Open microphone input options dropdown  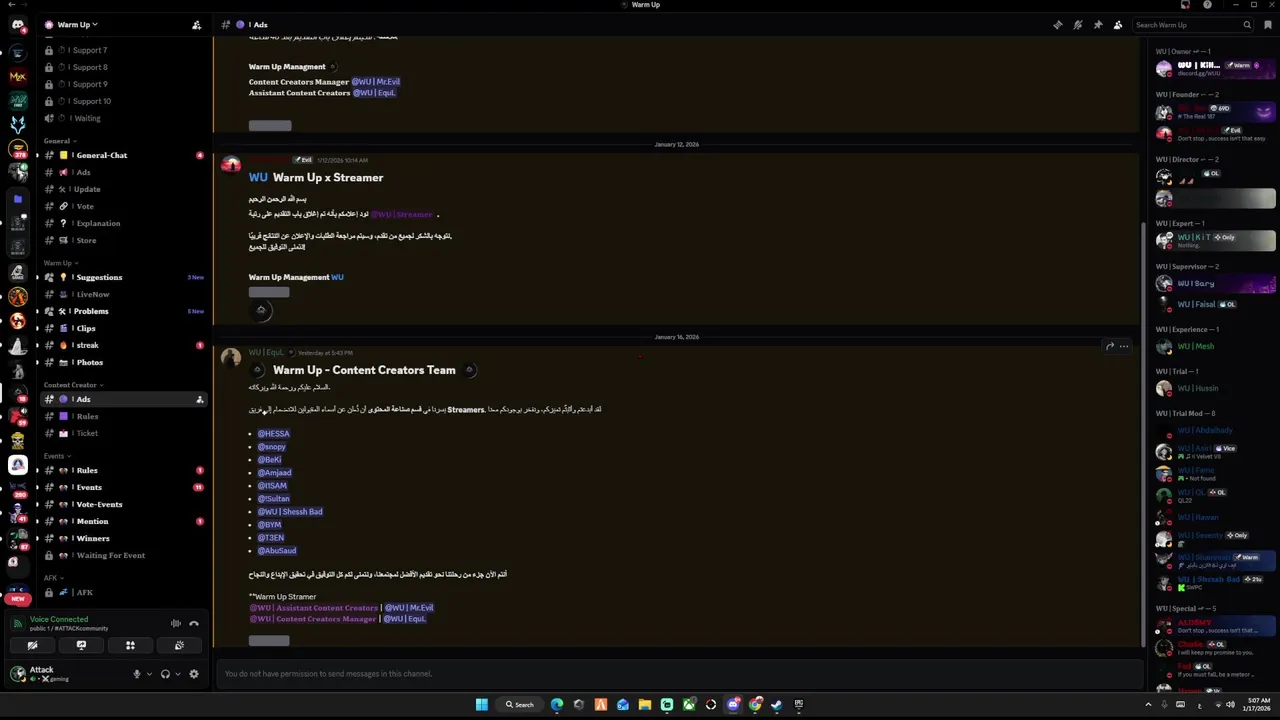pos(149,674)
